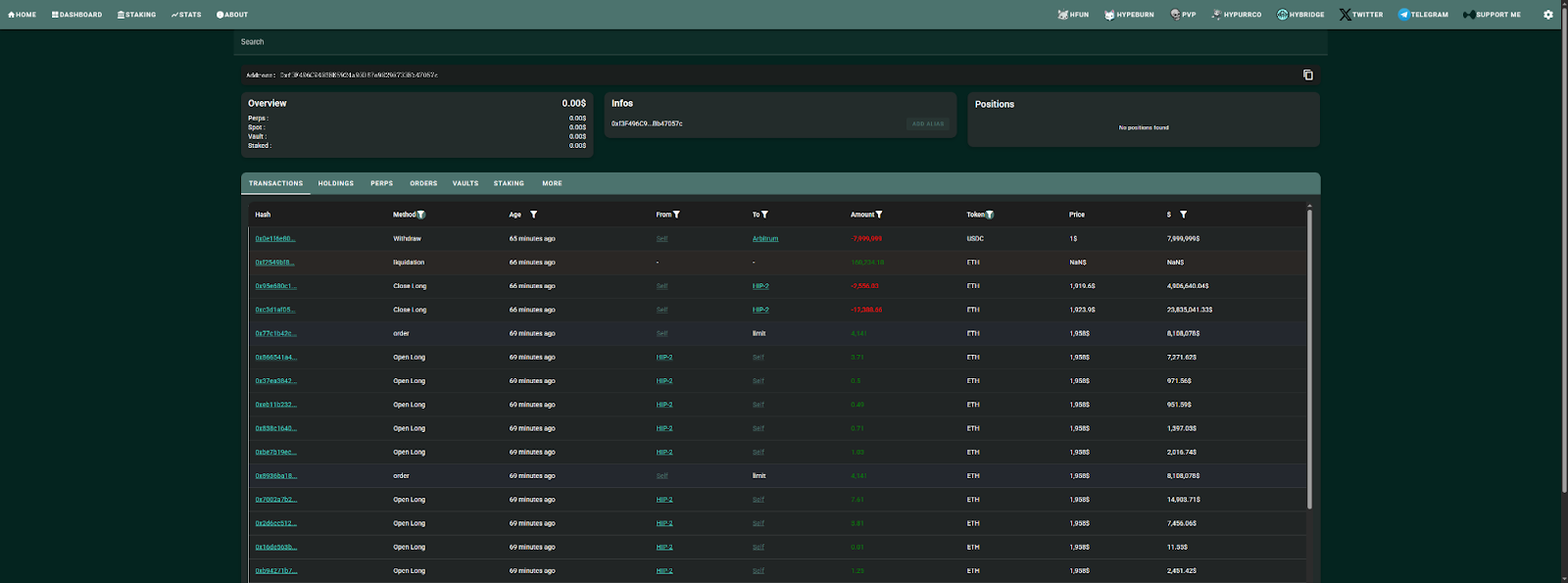Open the Age column filter
The image size is (1568, 583).
click(x=533, y=215)
